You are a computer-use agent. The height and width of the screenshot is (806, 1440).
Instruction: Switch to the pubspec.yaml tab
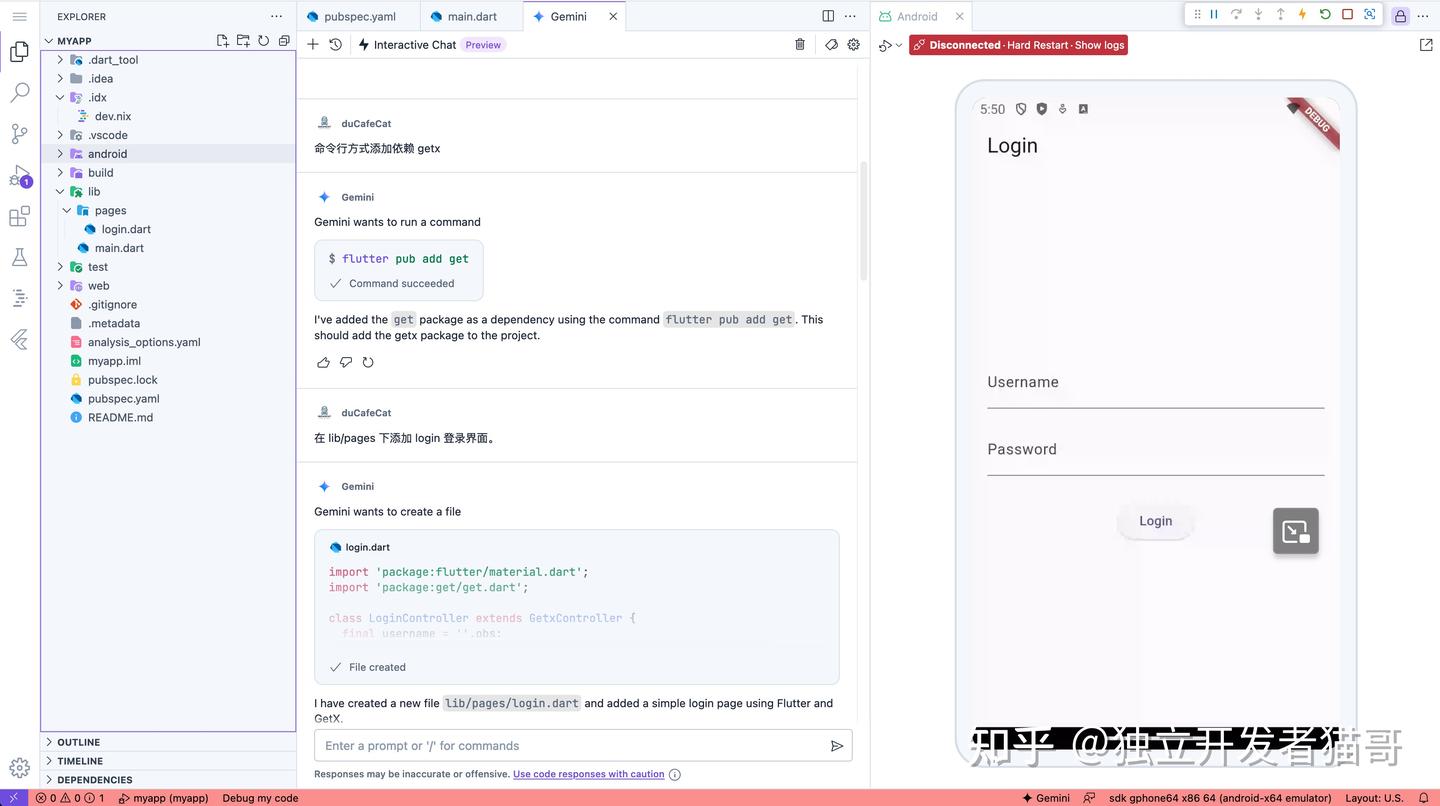click(359, 16)
